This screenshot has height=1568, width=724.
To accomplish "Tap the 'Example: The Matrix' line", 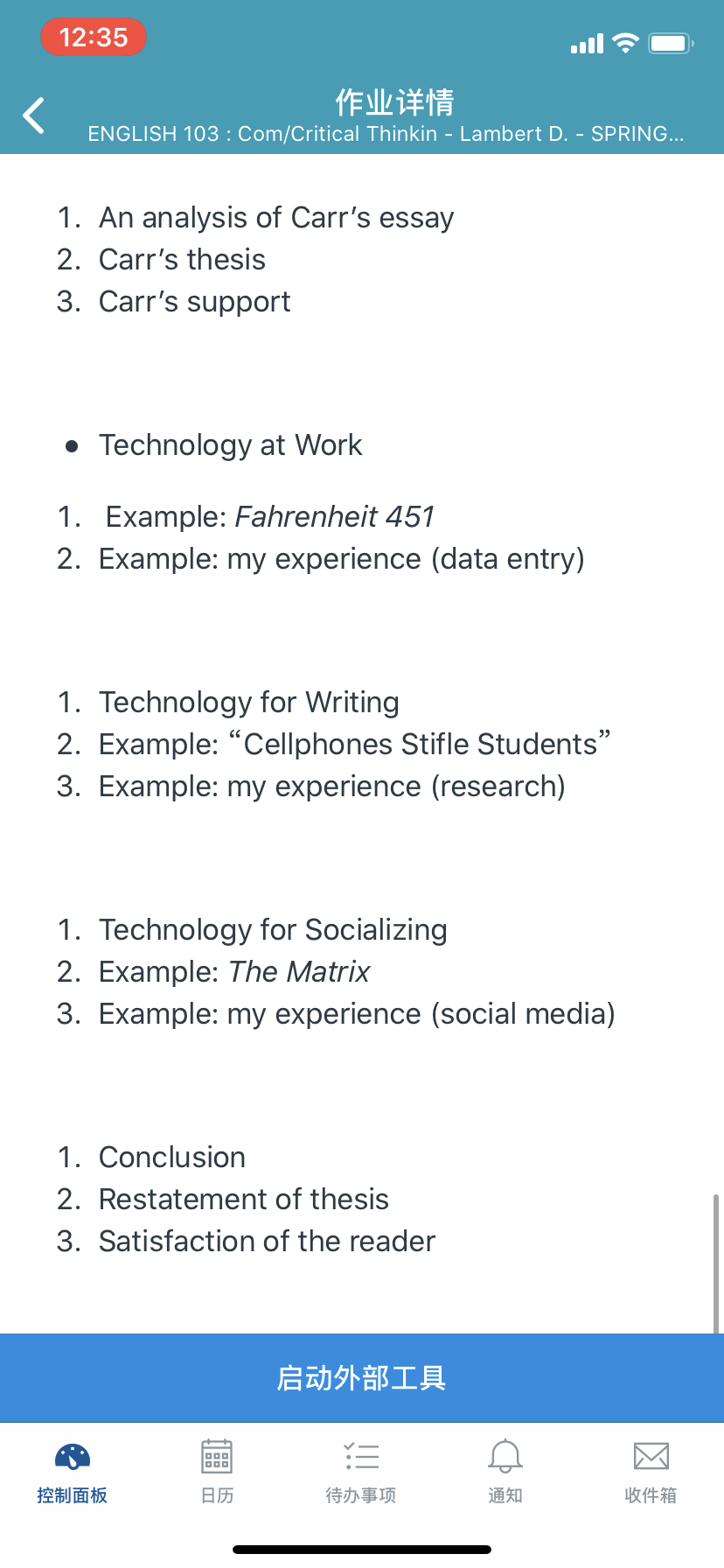I will 234,972.
